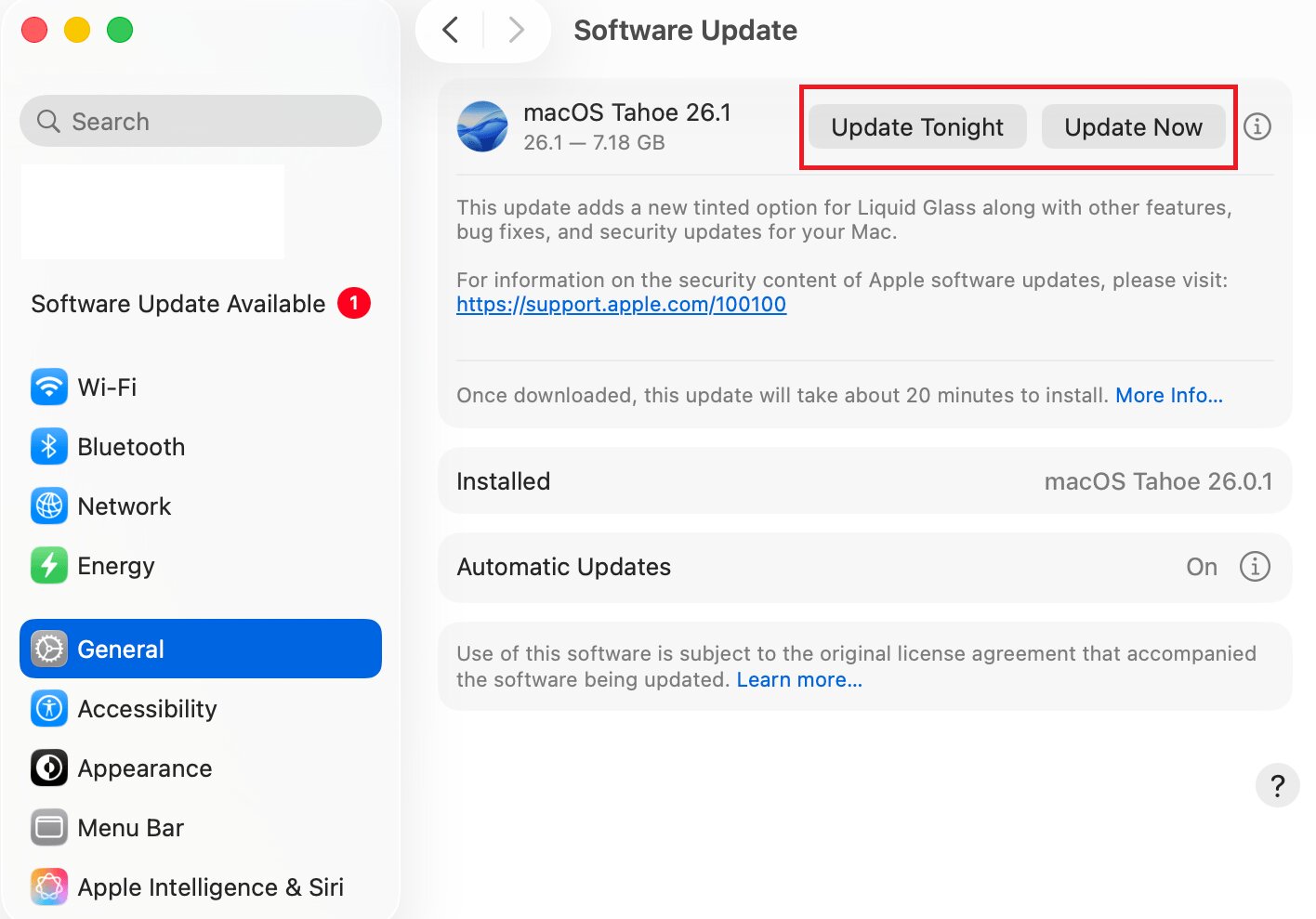This screenshot has height=919, width=1316.
Task: Click Software Update Available in sidebar
Action: pos(178,303)
